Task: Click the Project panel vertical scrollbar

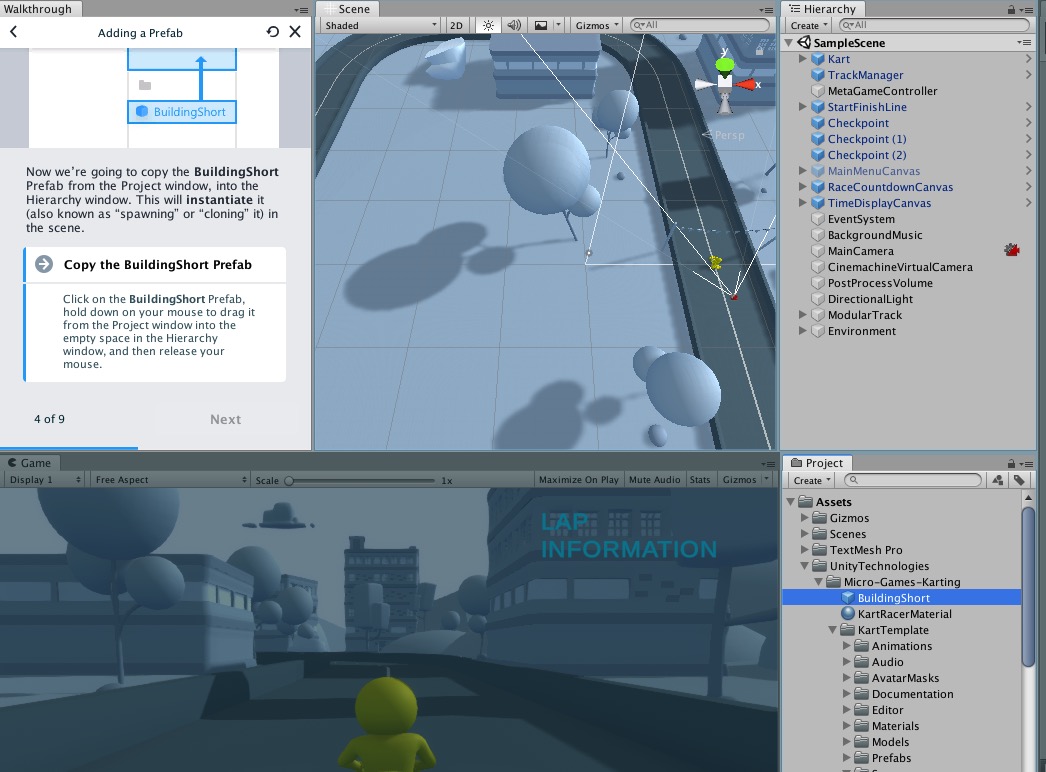Action: click(x=1028, y=587)
